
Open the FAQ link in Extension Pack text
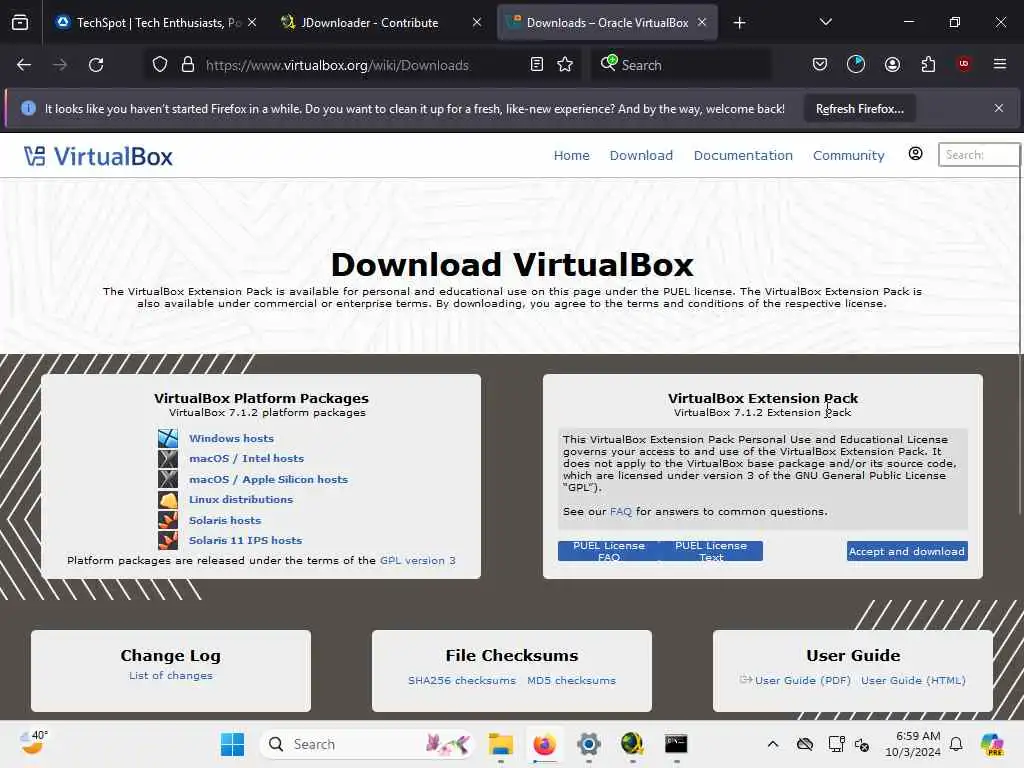(620, 511)
